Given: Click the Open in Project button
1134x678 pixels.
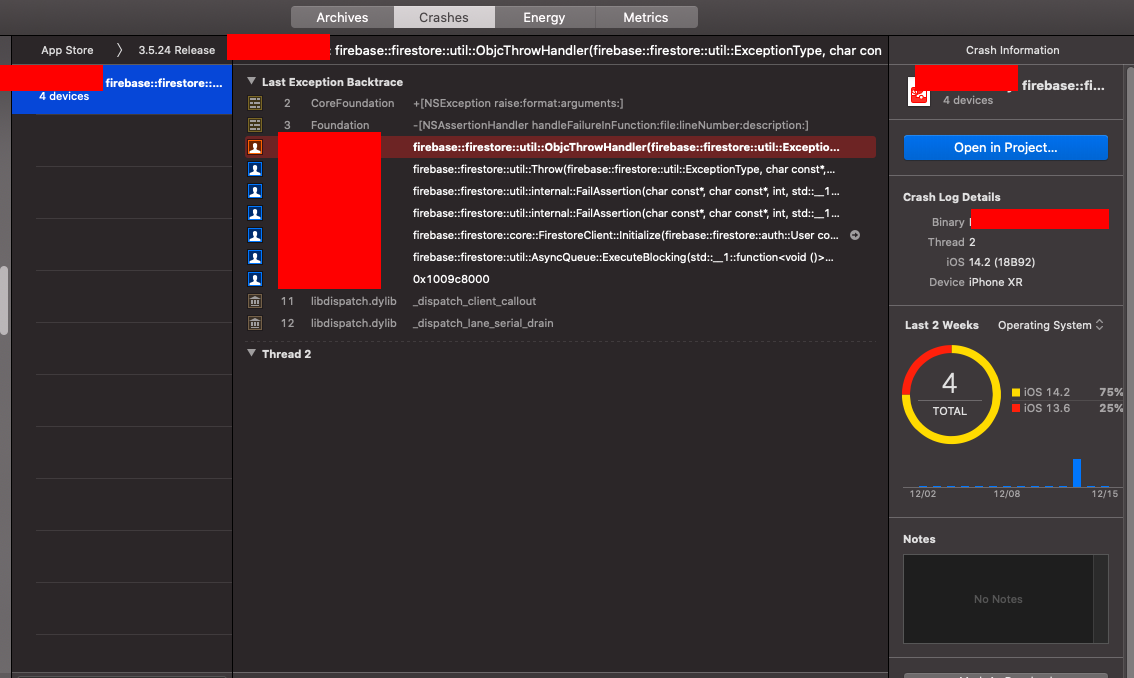Looking at the screenshot, I should tap(1005, 147).
